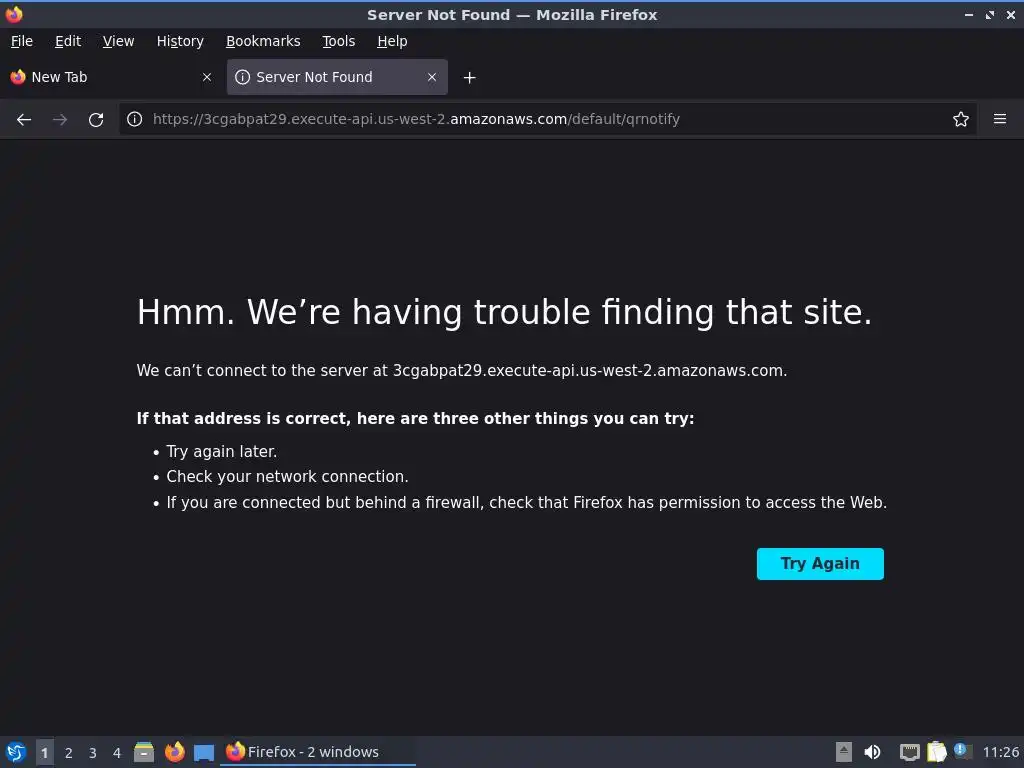Click the 11:26 clock in taskbar

coord(1000,752)
